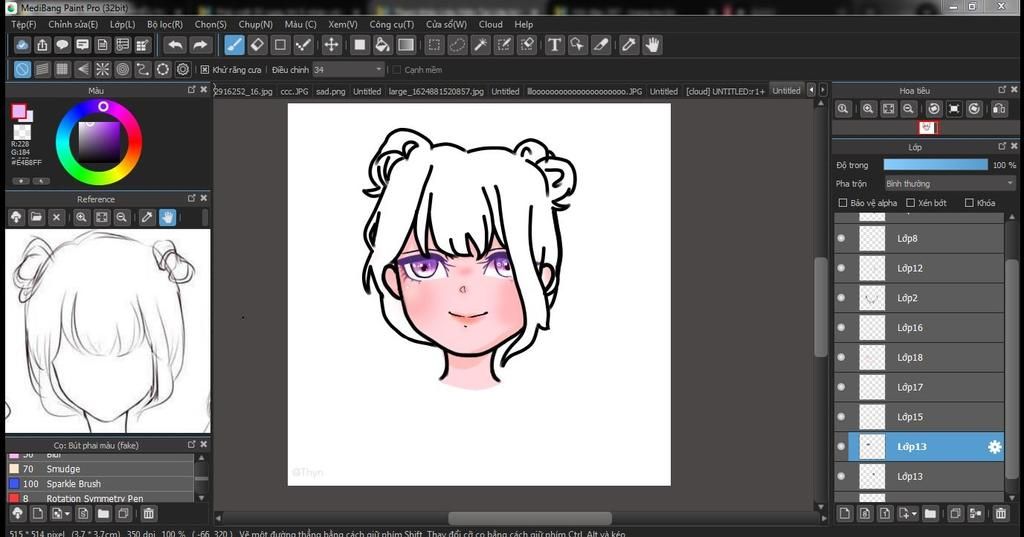Open the cloud save icon
The height and width of the screenshot is (537, 1024).
pyautogui.click(x=22, y=45)
